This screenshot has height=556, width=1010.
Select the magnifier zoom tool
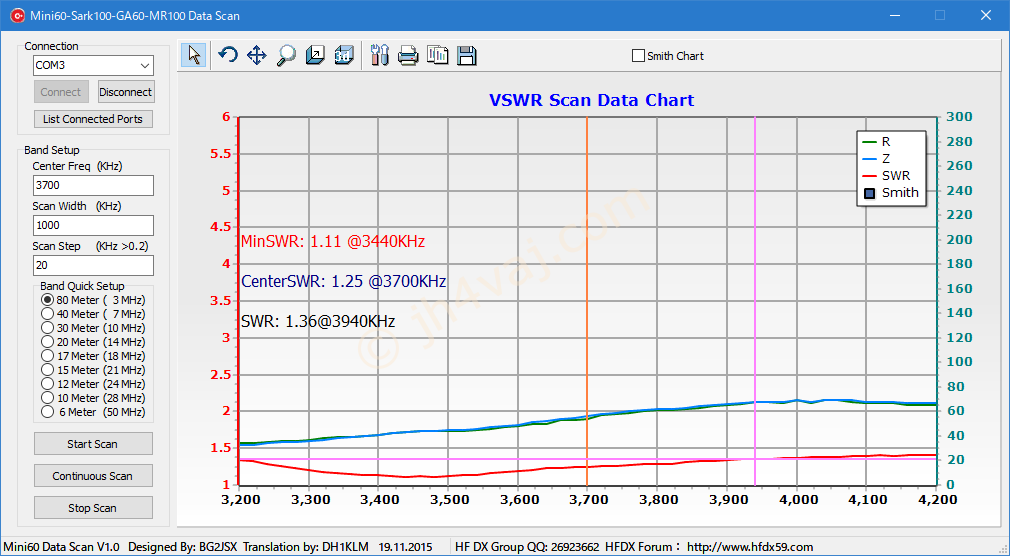click(286, 55)
